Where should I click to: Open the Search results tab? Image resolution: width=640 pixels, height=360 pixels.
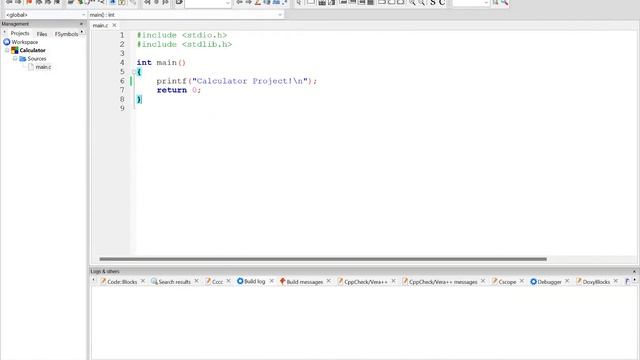[x=174, y=282]
